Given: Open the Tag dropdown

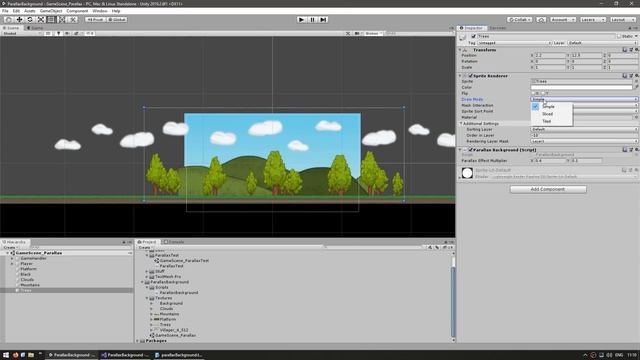Looking at the screenshot, I should [x=514, y=43].
